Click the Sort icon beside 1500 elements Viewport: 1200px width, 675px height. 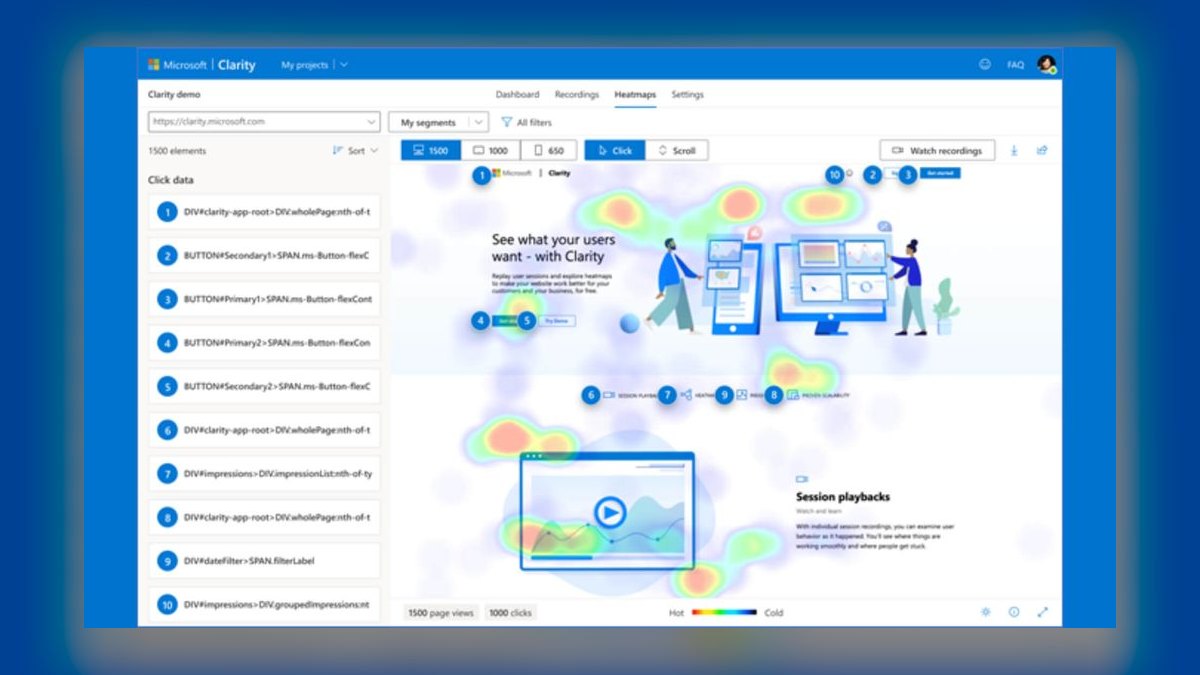[x=338, y=151]
